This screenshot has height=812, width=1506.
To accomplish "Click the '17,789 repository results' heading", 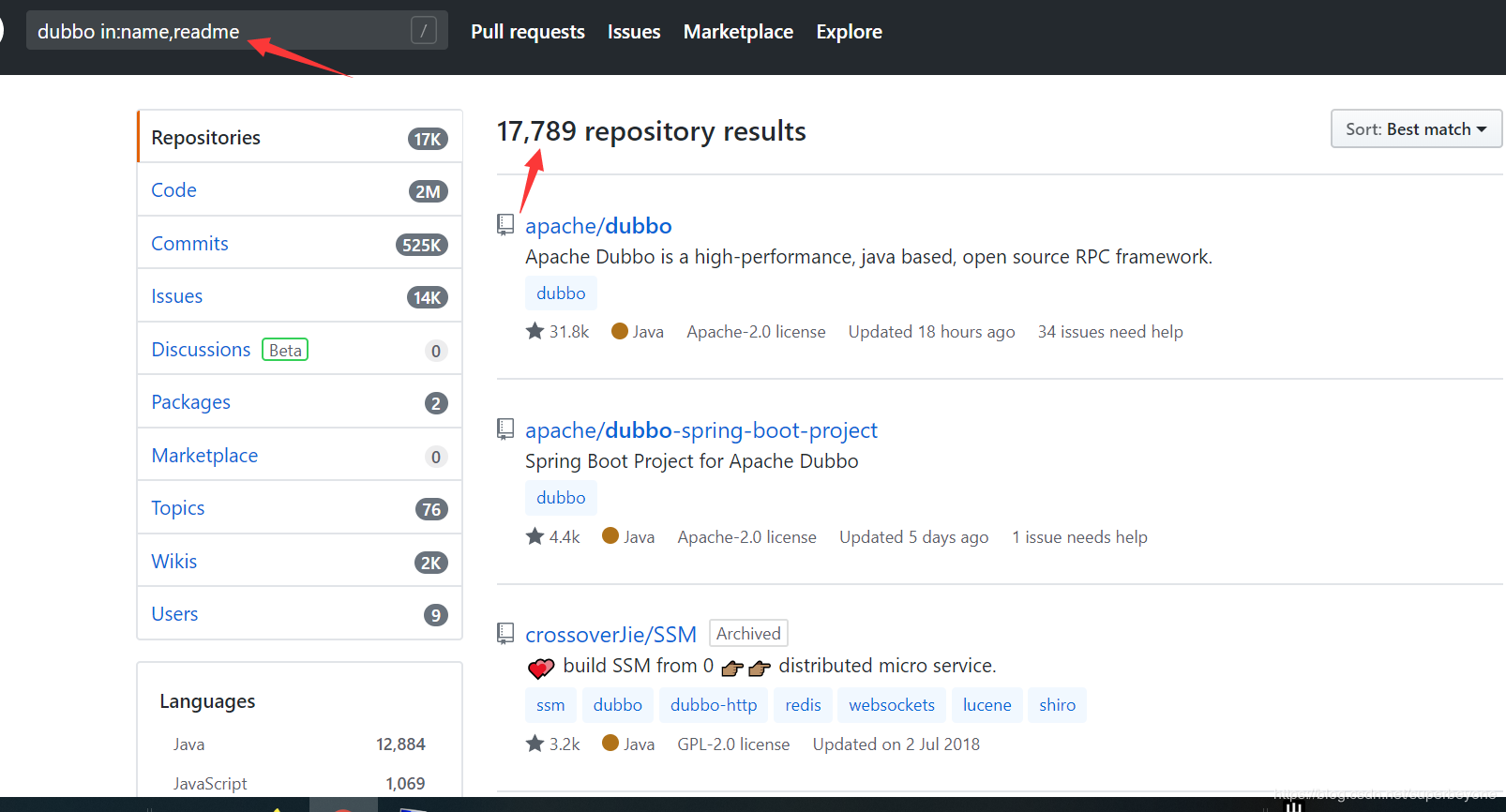I will 651,131.
